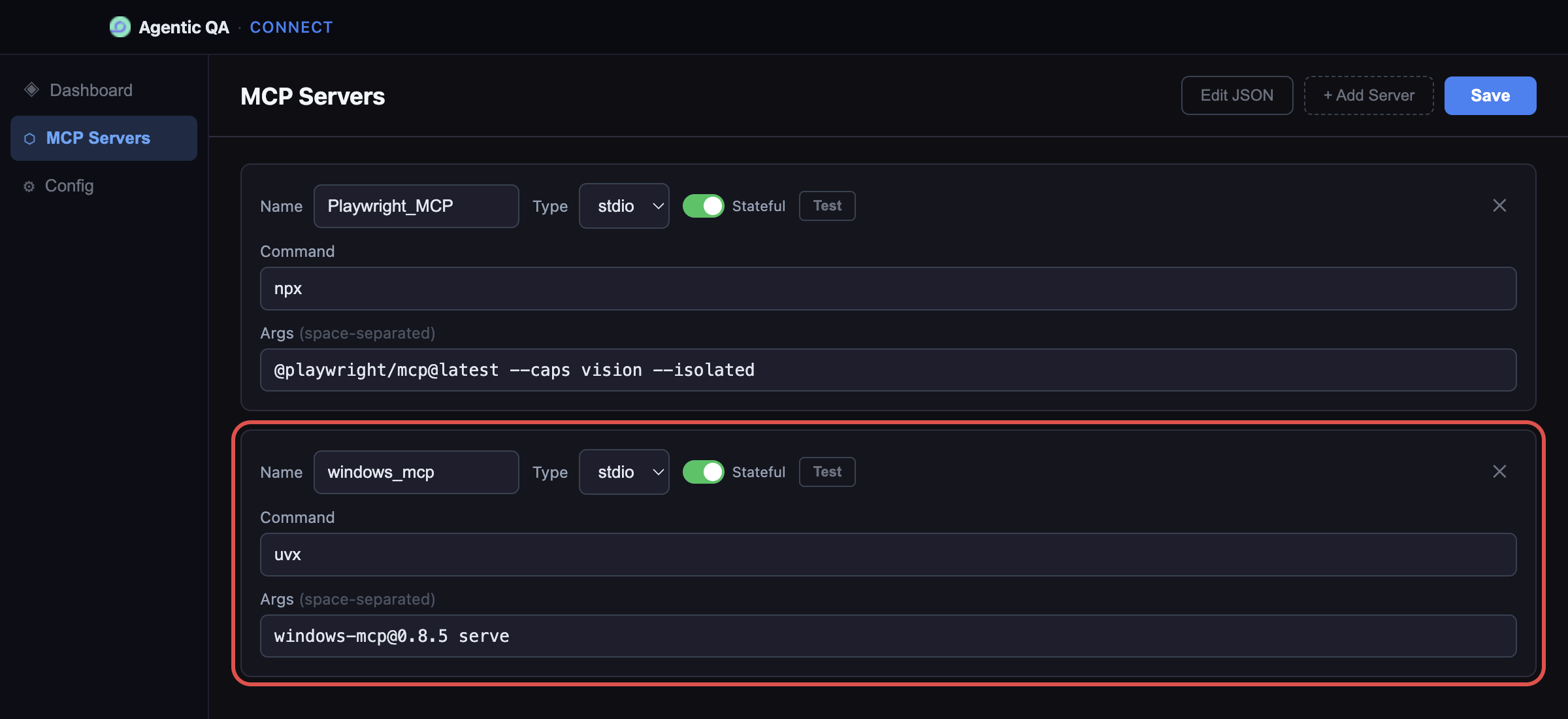This screenshot has height=719, width=1568.
Task: Save the MCP server settings
Action: (x=1490, y=95)
